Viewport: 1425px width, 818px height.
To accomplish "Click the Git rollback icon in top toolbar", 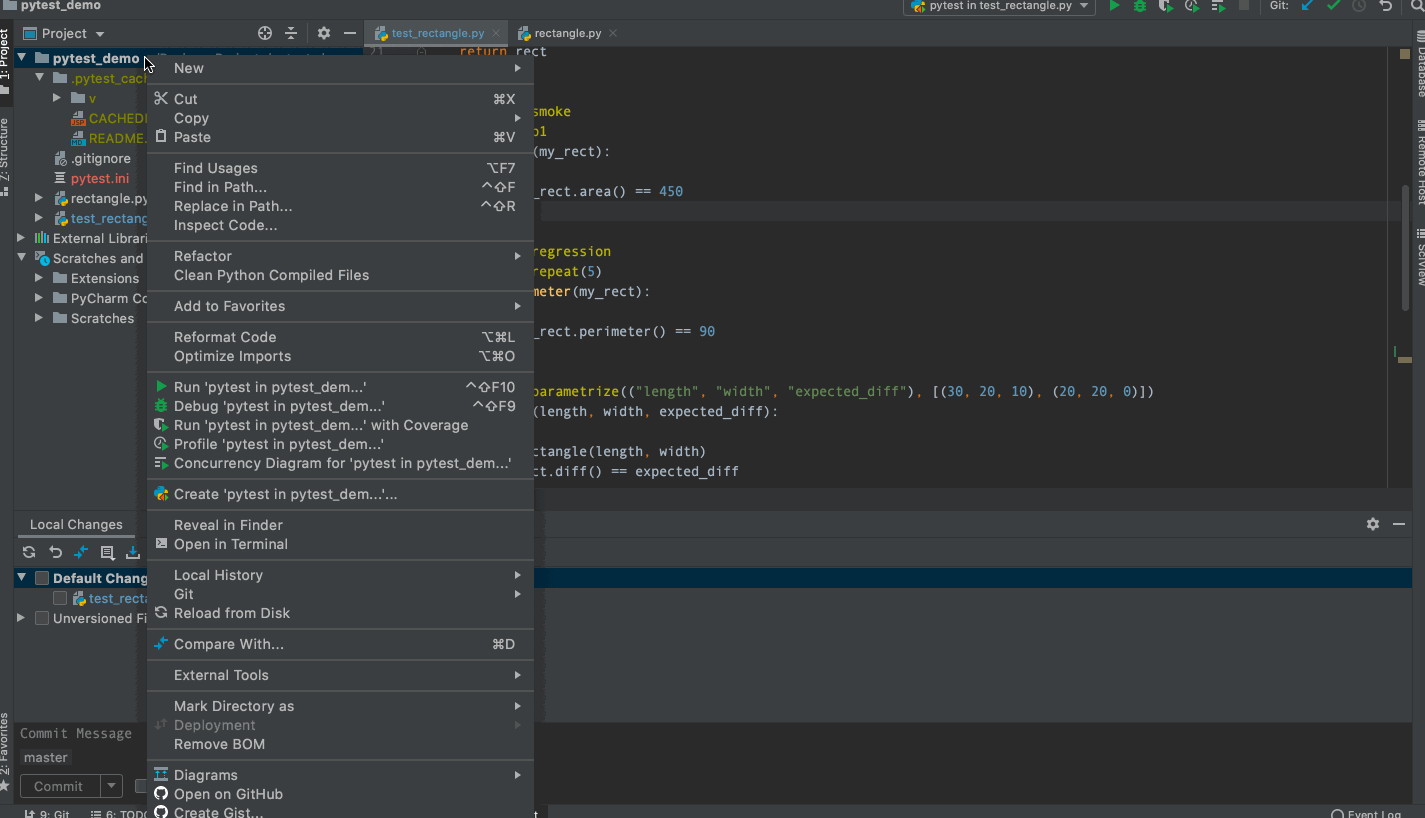I will pos(1385,6).
